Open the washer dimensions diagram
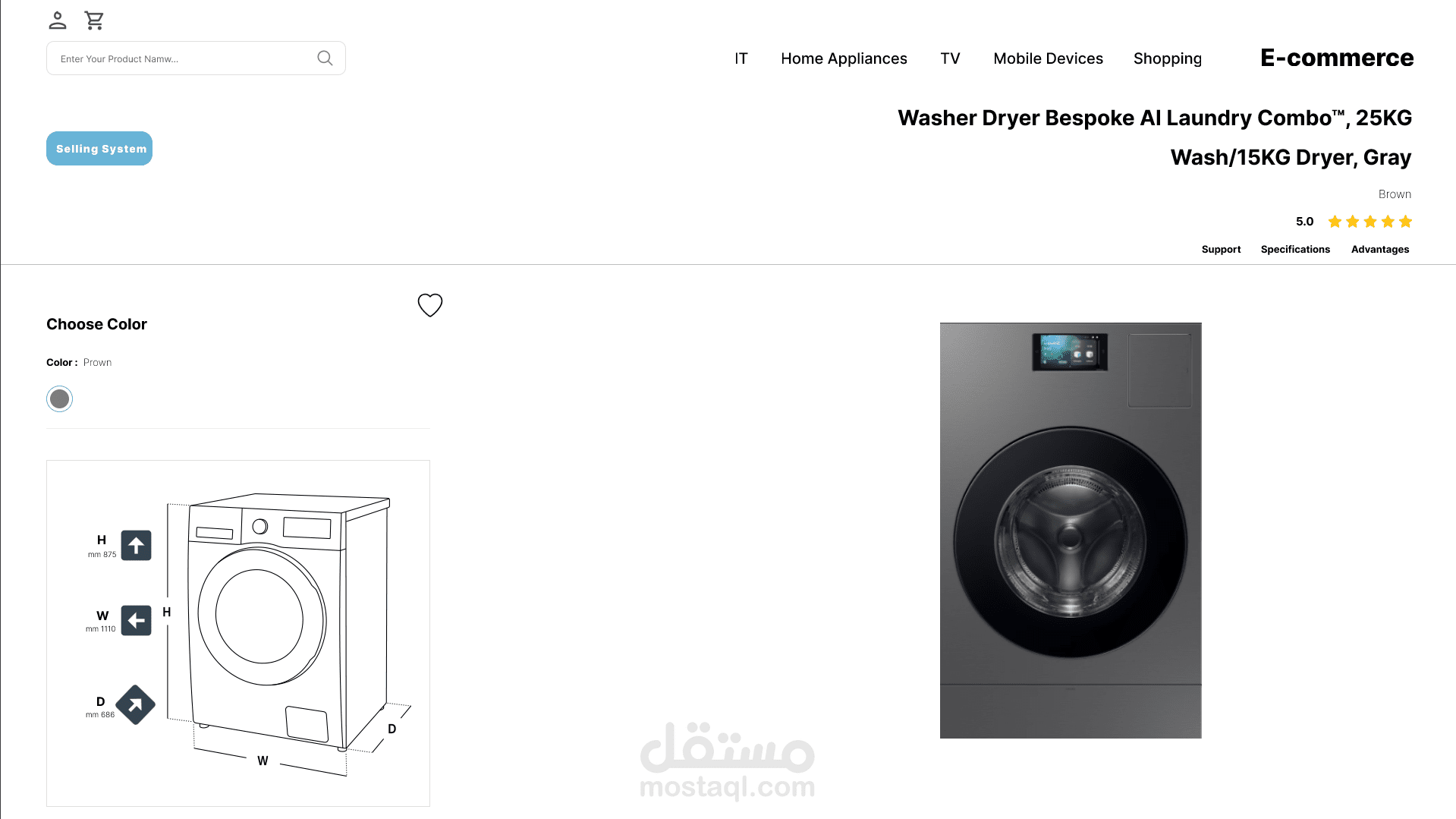The image size is (1456, 819). pos(238,633)
